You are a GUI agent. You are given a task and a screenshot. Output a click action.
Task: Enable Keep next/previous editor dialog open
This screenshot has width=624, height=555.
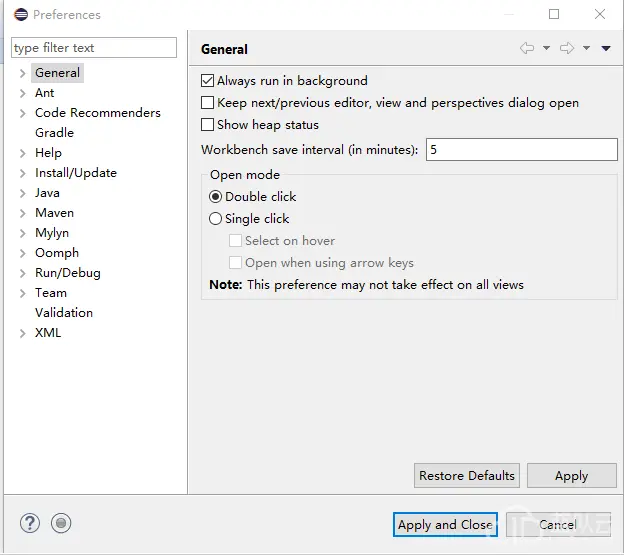coord(207,103)
